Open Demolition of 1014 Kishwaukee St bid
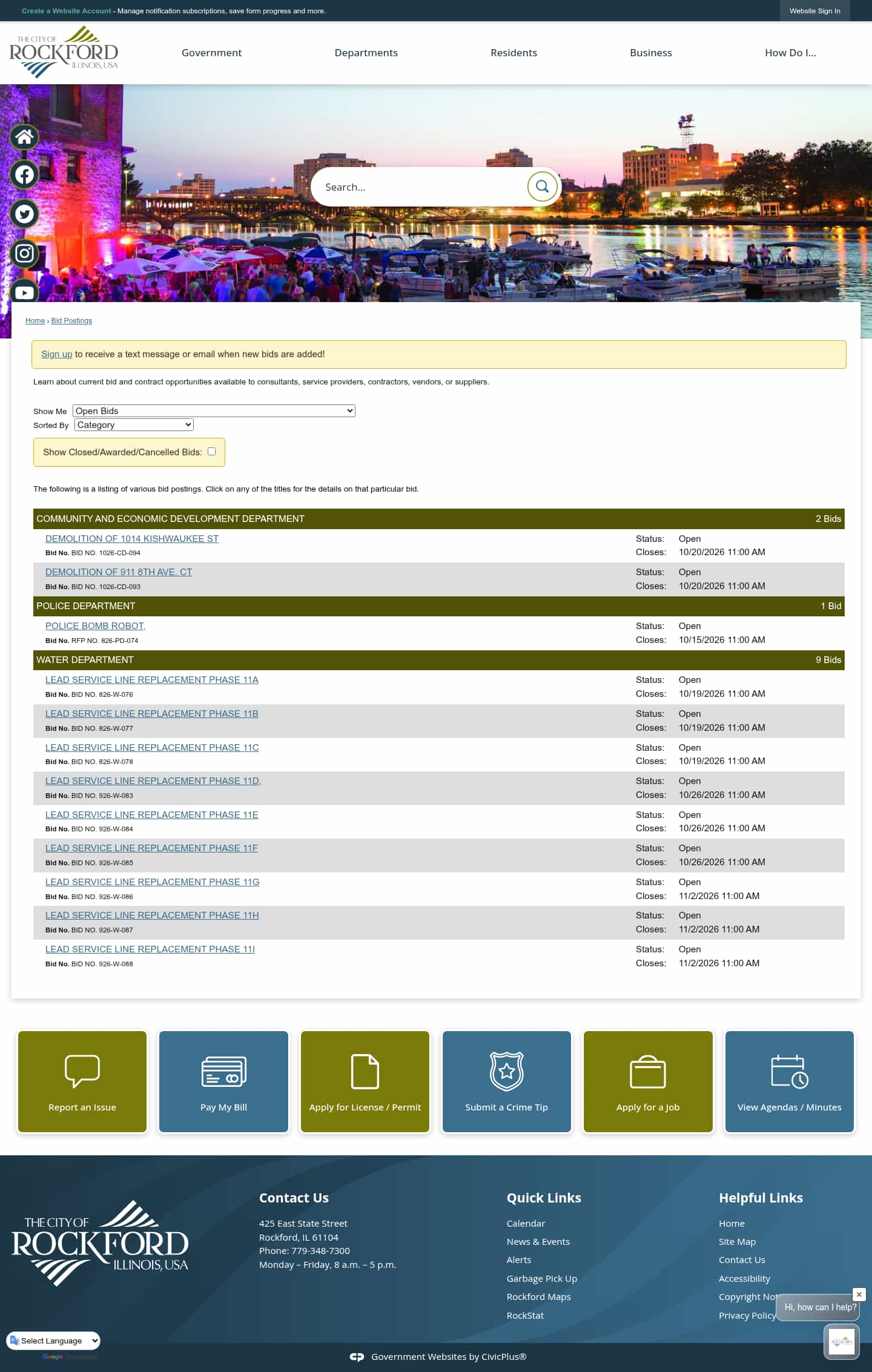The height and width of the screenshot is (1372, 872). tap(132, 538)
